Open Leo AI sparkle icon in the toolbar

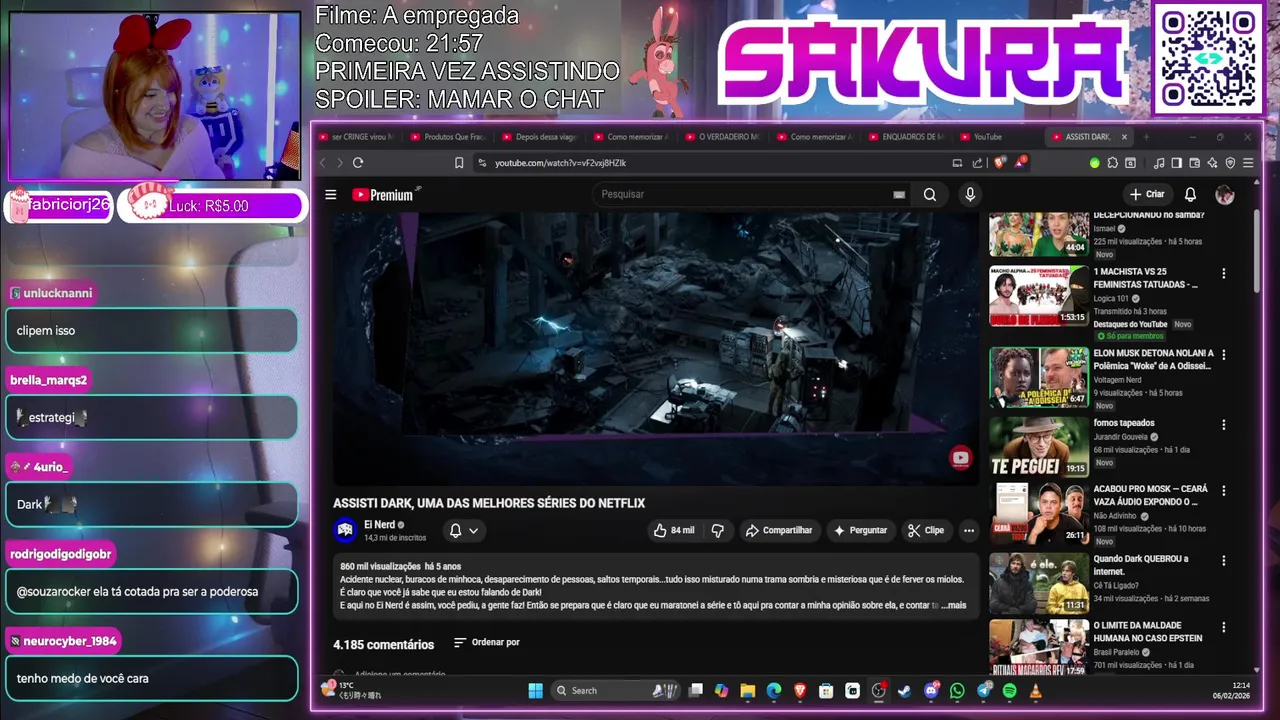coord(1212,163)
